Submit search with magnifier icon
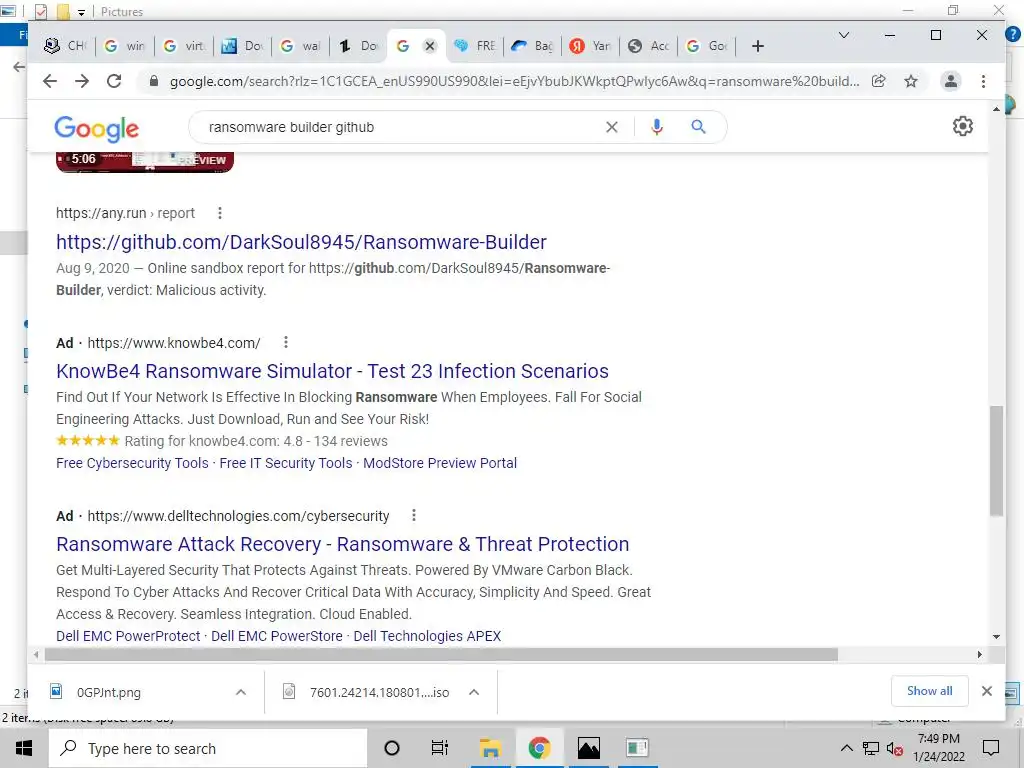This screenshot has height=768, width=1024. tap(698, 127)
